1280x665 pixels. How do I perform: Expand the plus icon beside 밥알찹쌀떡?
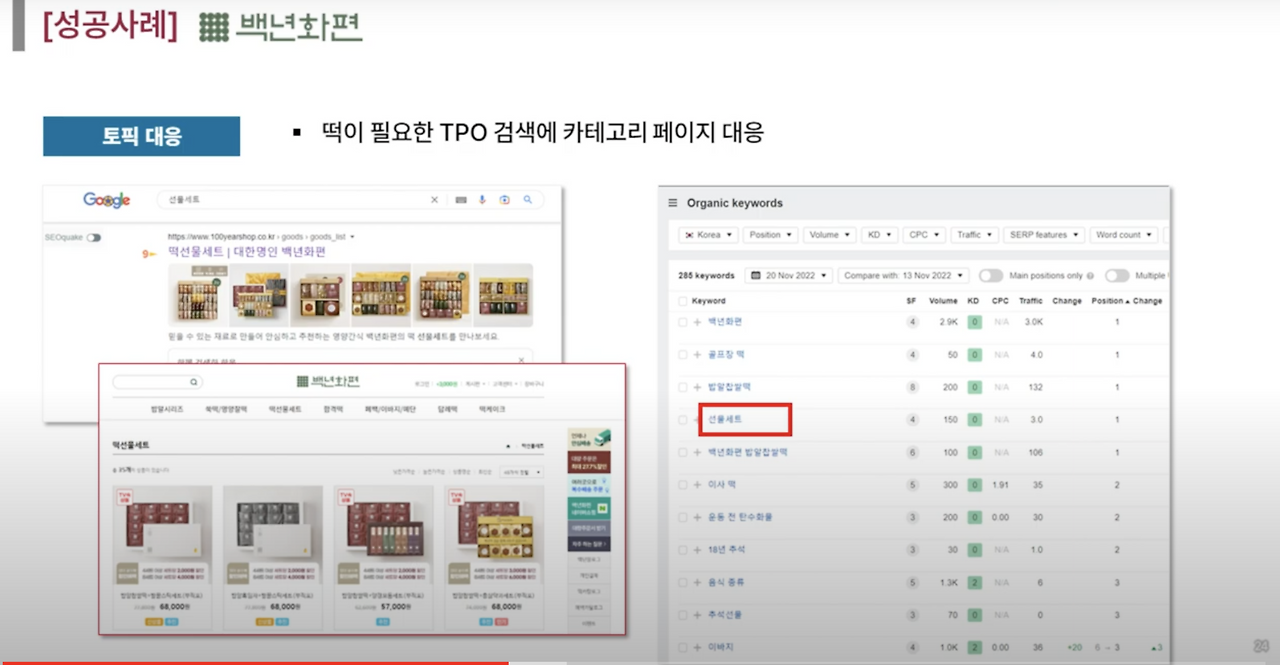coord(697,387)
